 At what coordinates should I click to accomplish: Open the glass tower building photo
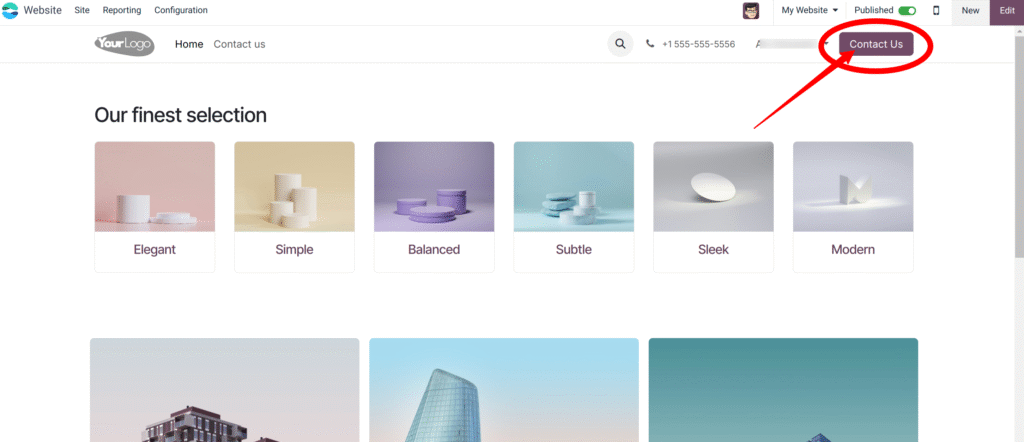click(x=504, y=390)
